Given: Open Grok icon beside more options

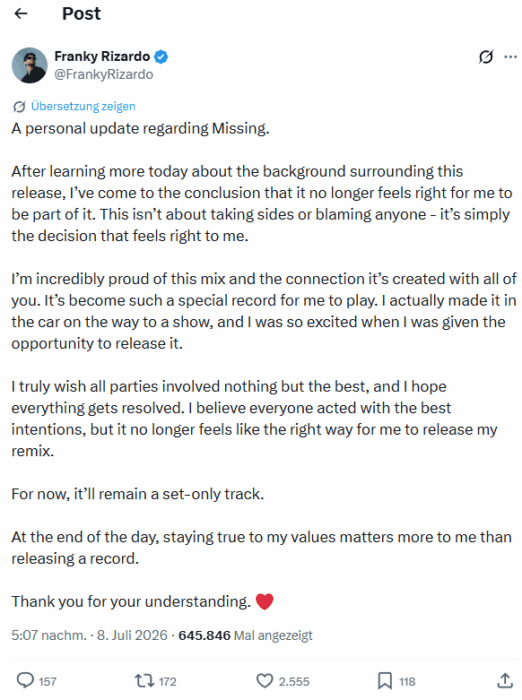Looking at the screenshot, I should (x=486, y=57).
